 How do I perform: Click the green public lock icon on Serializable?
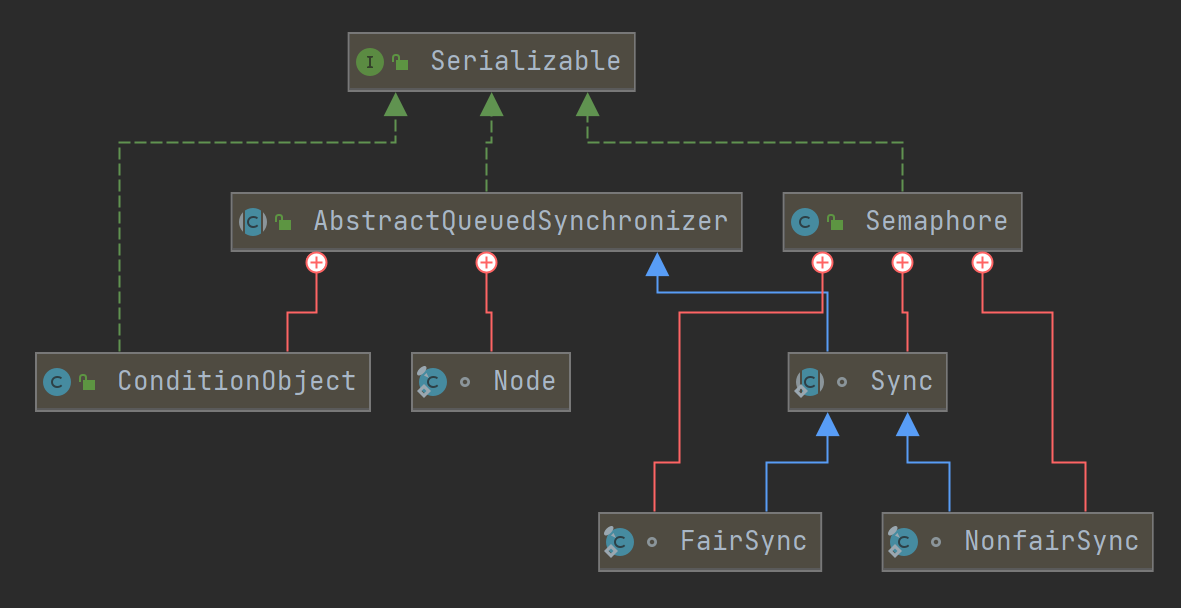(400, 62)
